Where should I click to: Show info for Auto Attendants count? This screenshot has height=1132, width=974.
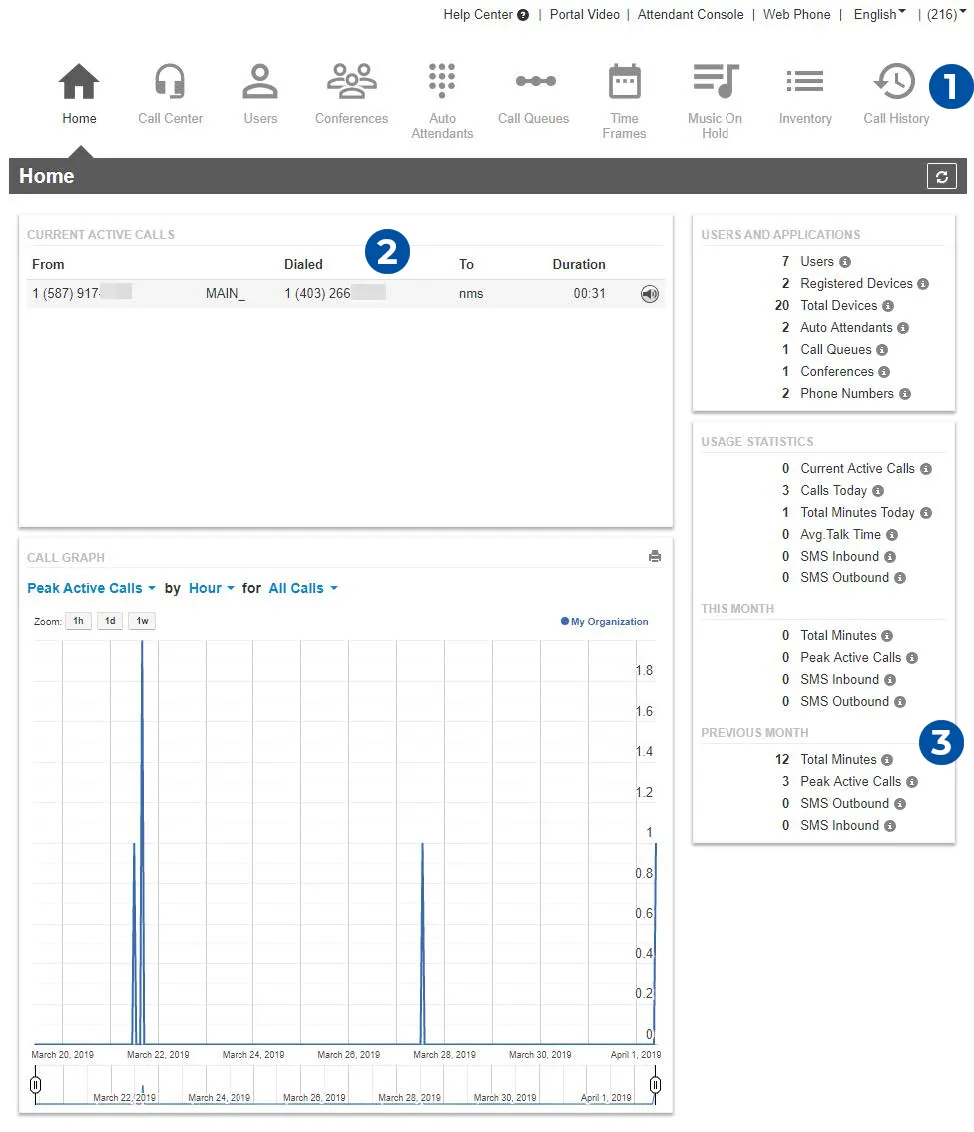pos(903,328)
